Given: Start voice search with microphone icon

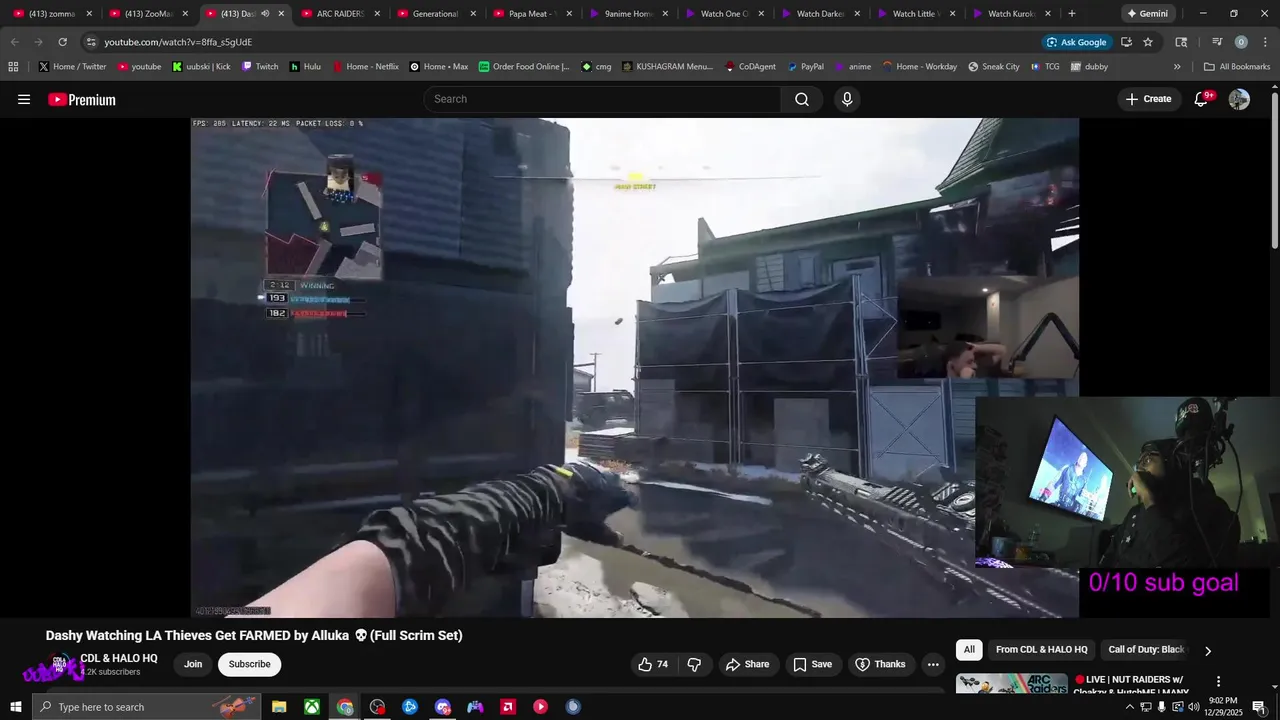Looking at the screenshot, I should point(847,99).
